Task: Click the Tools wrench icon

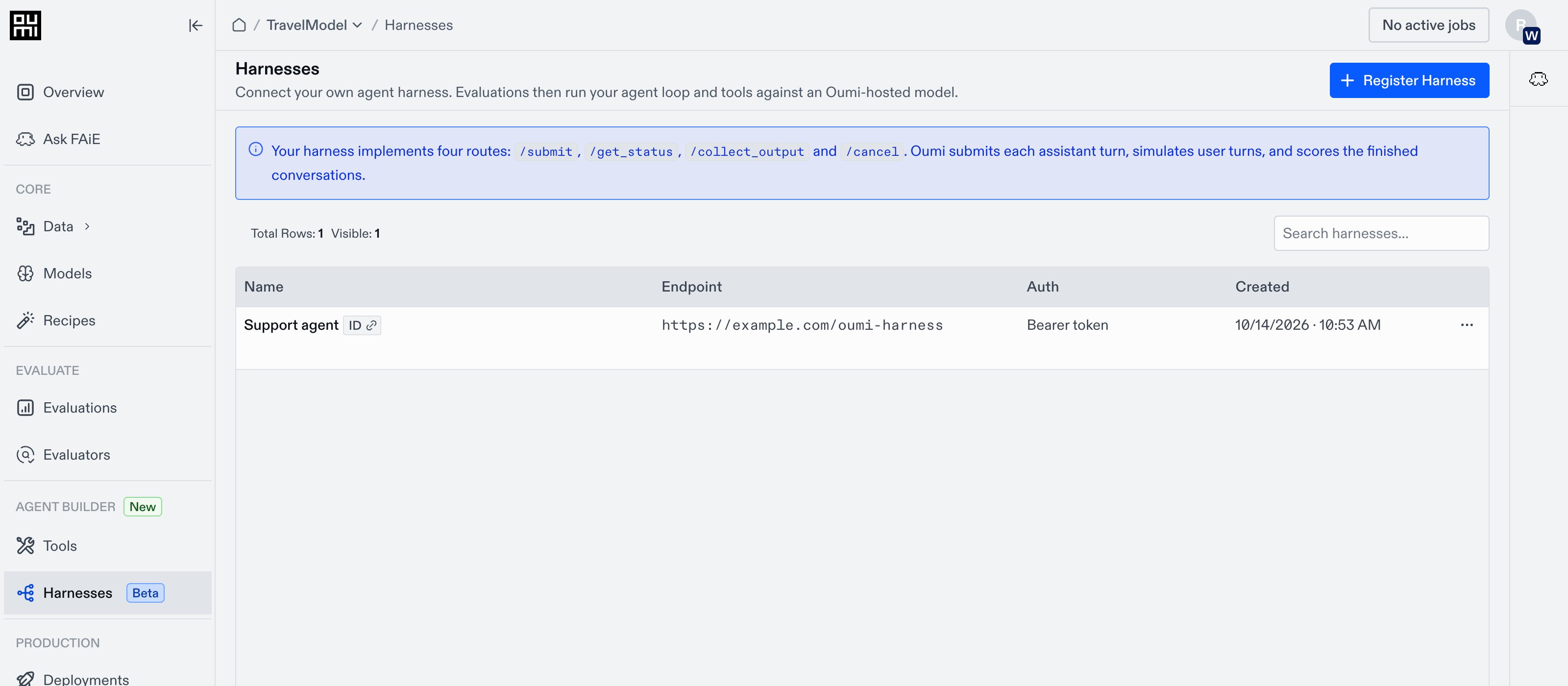Action: (25, 546)
